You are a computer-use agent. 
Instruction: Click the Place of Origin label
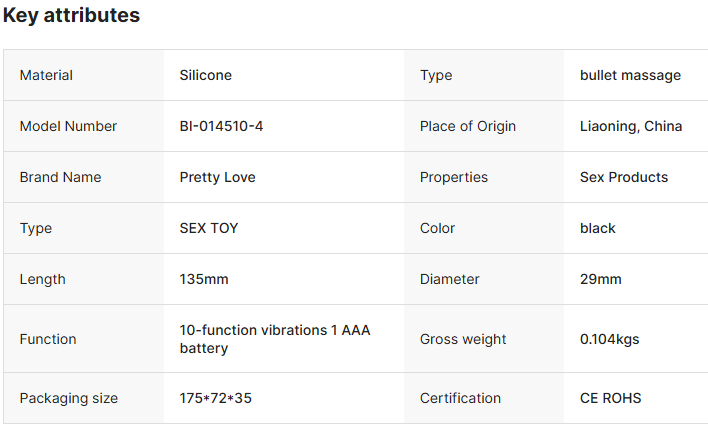pyautogui.click(x=468, y=126)
